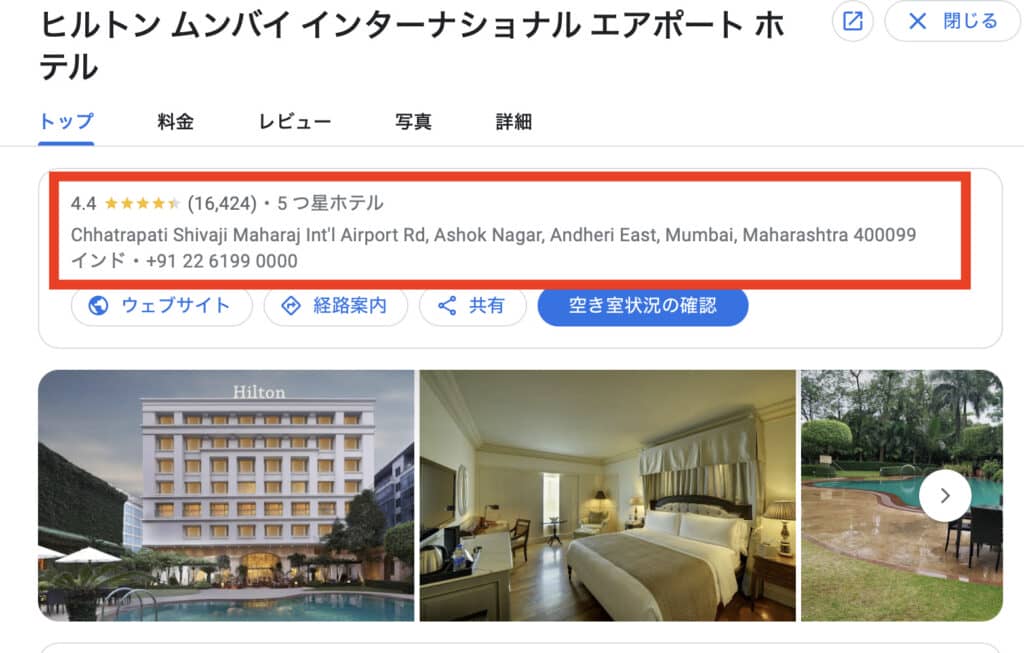Advance photos with the right chevron arrow
The height and width of the screenshot is (653, 1024).
coord(944,496)
